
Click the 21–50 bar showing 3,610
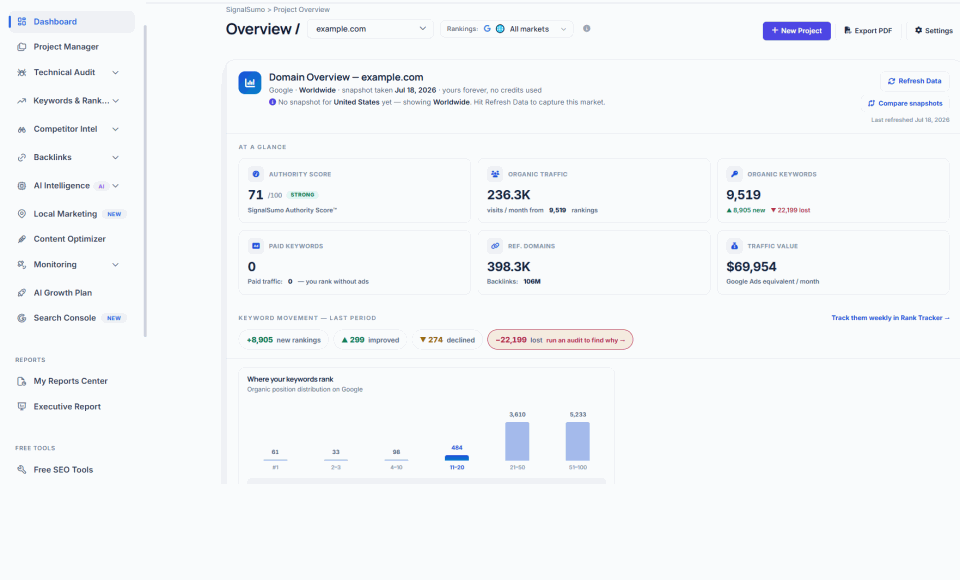[517, 441]
